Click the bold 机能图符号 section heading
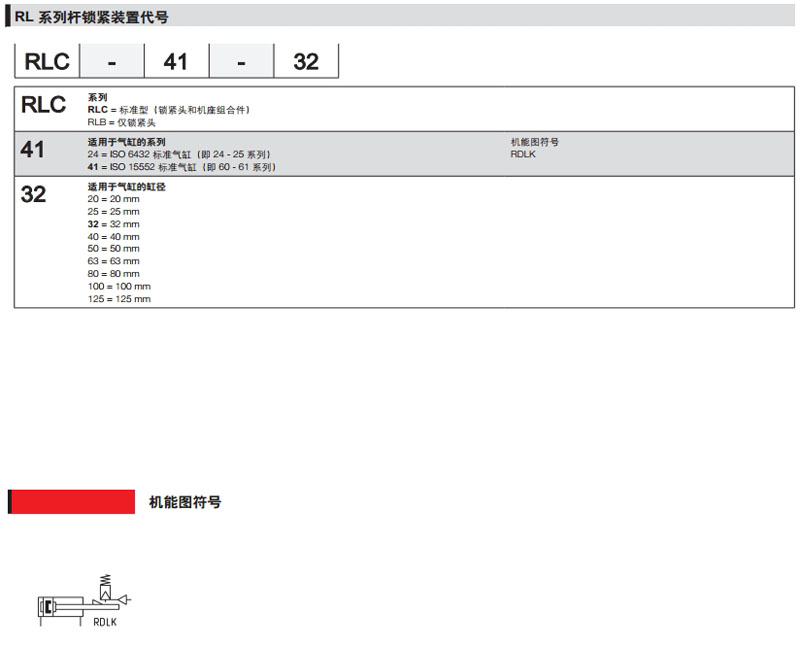 (x=185, y=502)
